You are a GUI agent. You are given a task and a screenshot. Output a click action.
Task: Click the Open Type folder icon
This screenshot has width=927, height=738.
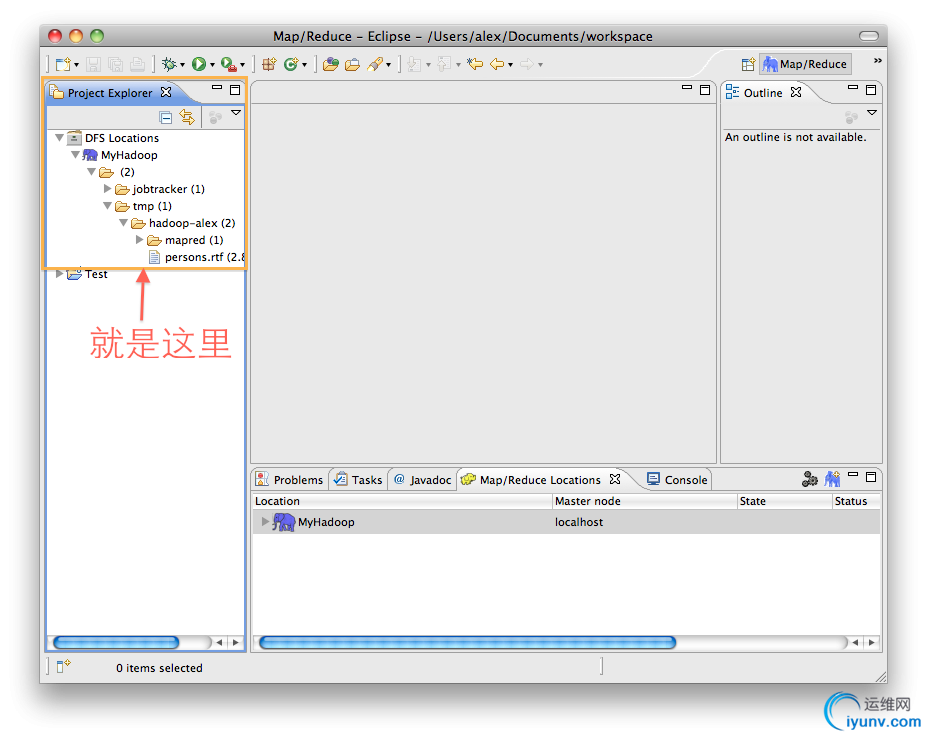click(x=330, y=64)
